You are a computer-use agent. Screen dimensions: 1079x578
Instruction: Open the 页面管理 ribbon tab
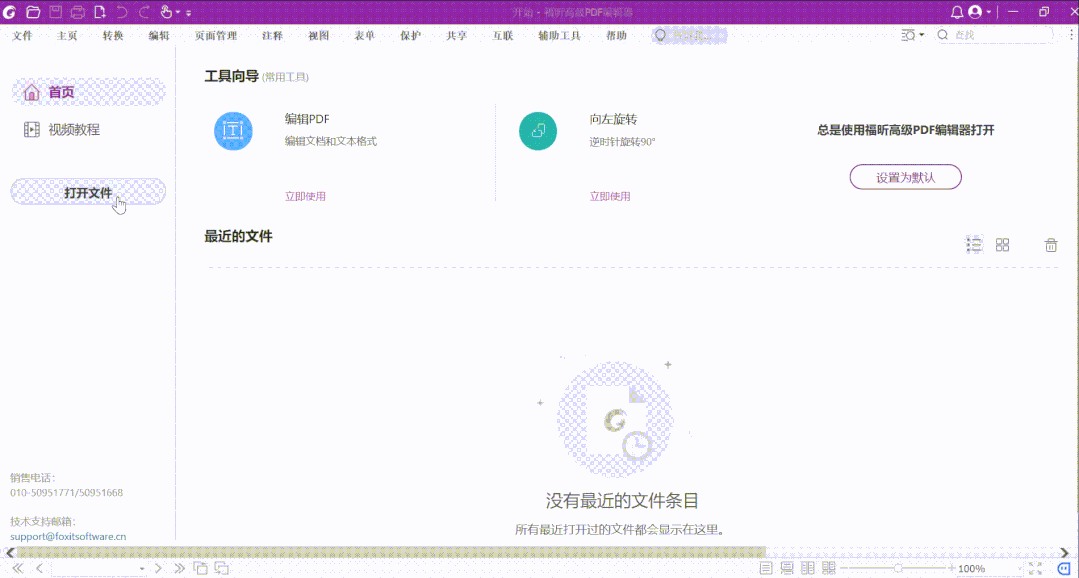218,34
